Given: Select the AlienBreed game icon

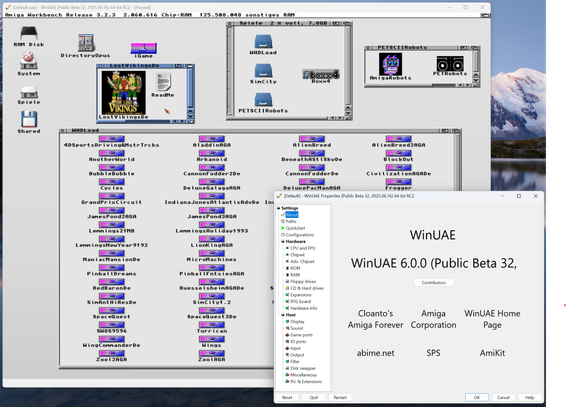Looking at the screenshot, I should (312, 139).
